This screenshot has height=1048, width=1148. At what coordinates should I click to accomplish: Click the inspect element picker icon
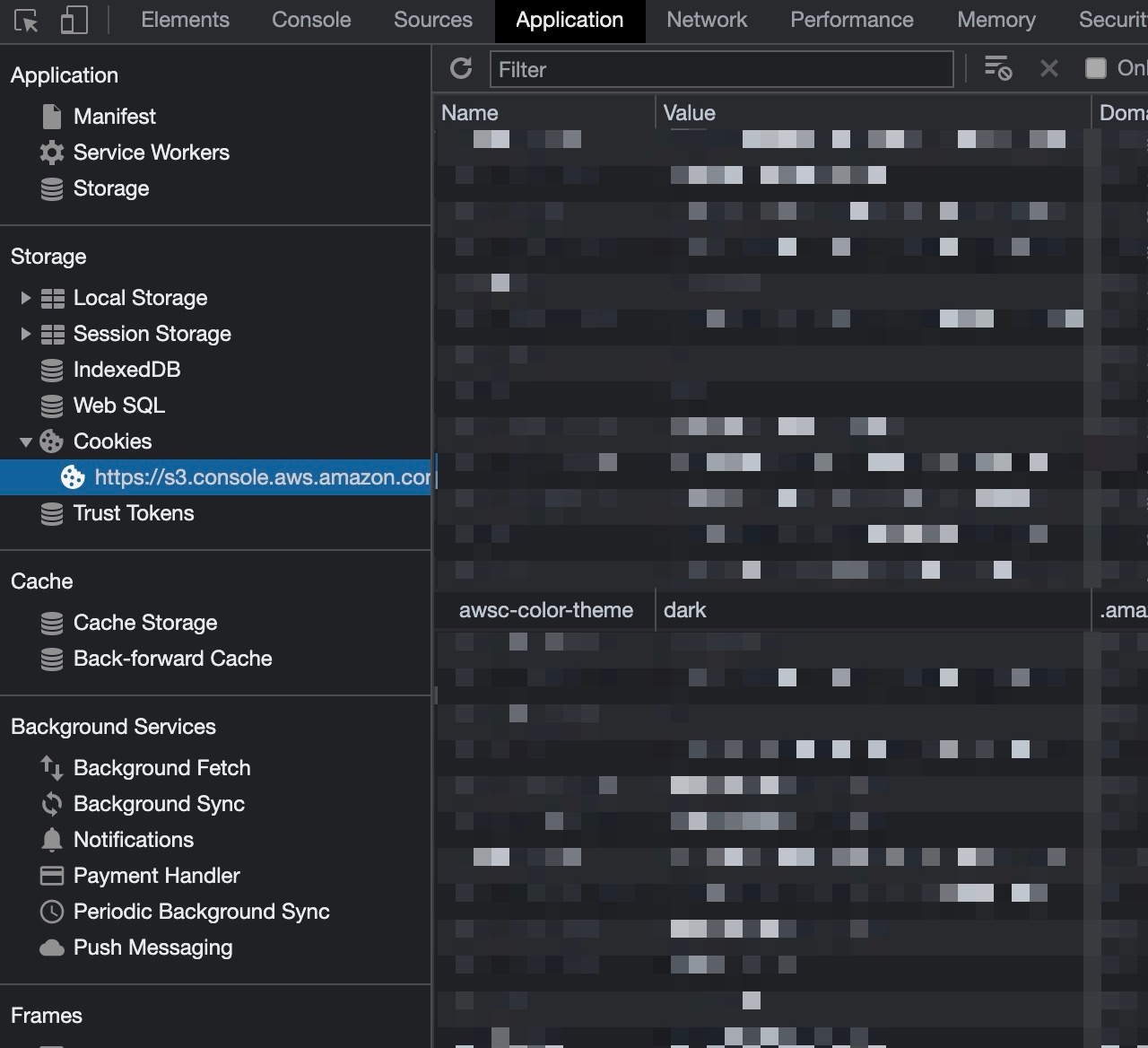27,21
